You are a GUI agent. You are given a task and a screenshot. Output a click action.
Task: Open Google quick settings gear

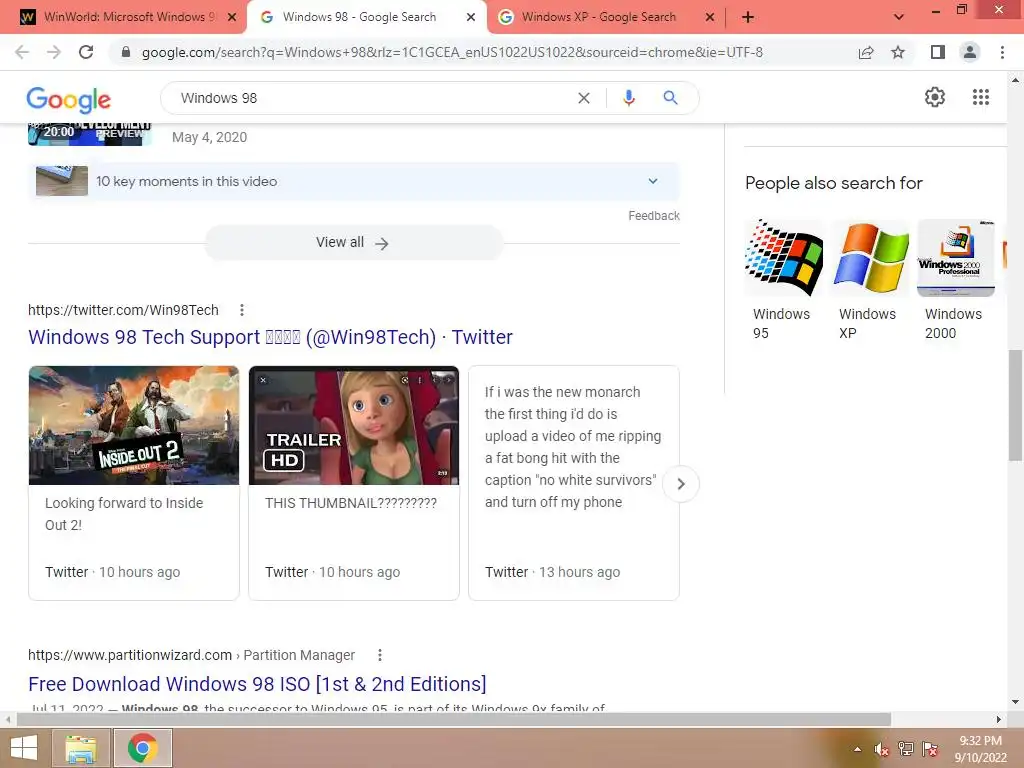point(935,97)
